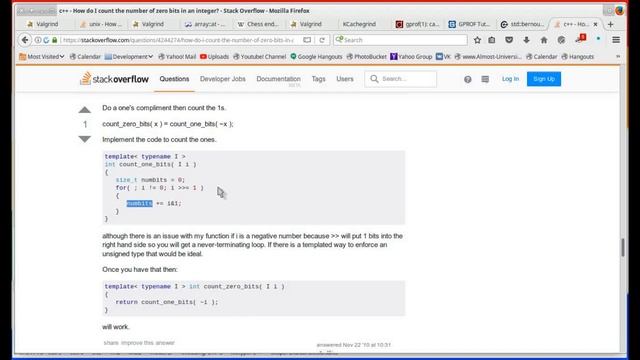Viewport: 640px width, 360px height.
Task: Open Yahoo Group bookmark
Action: 411,57
